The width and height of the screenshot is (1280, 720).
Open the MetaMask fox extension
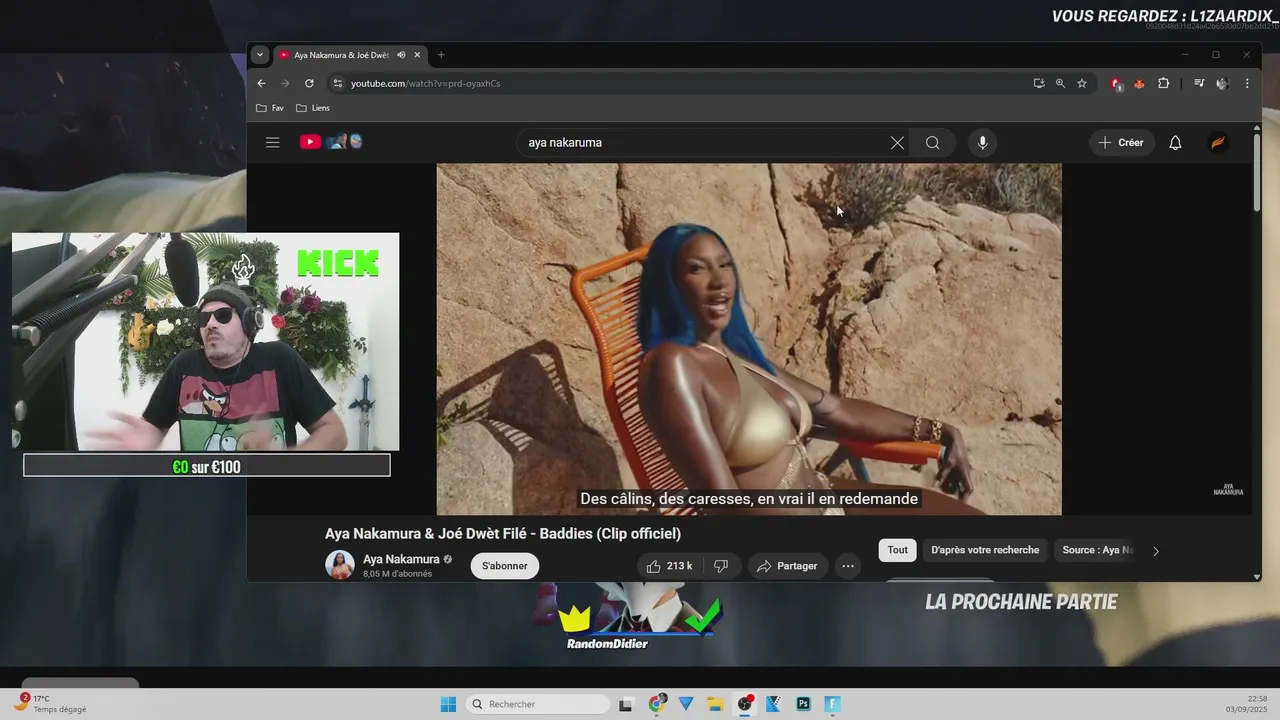[x=1139, y=84]
